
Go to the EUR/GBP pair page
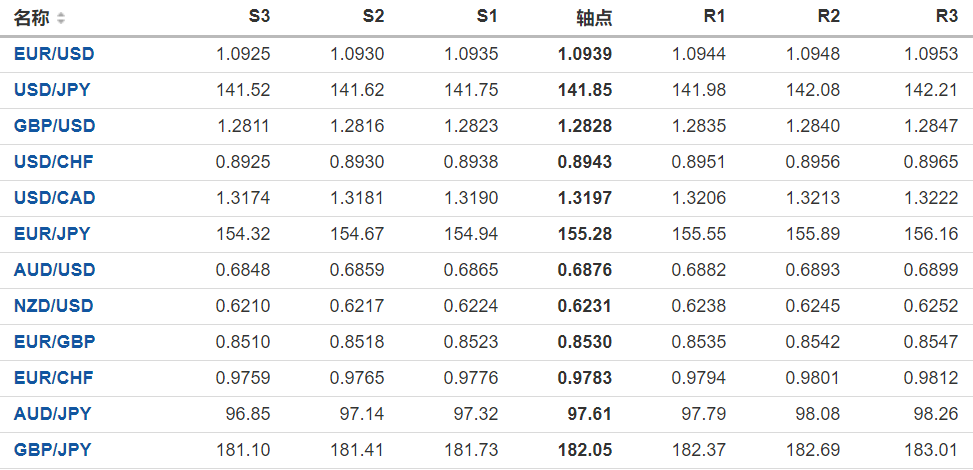pos(54,342)
